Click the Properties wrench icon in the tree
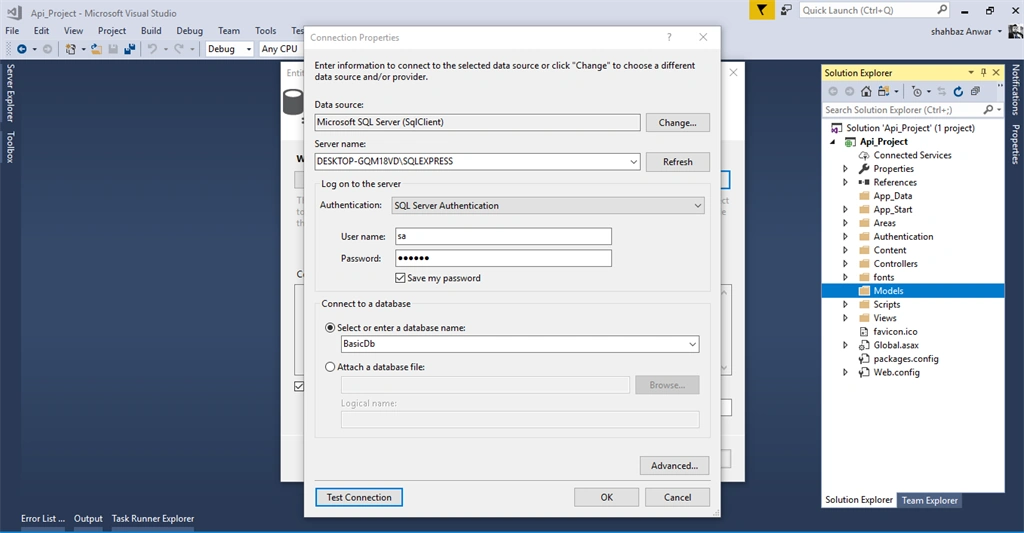Viewport: 1024px width, 533px height. pos(864,169)
